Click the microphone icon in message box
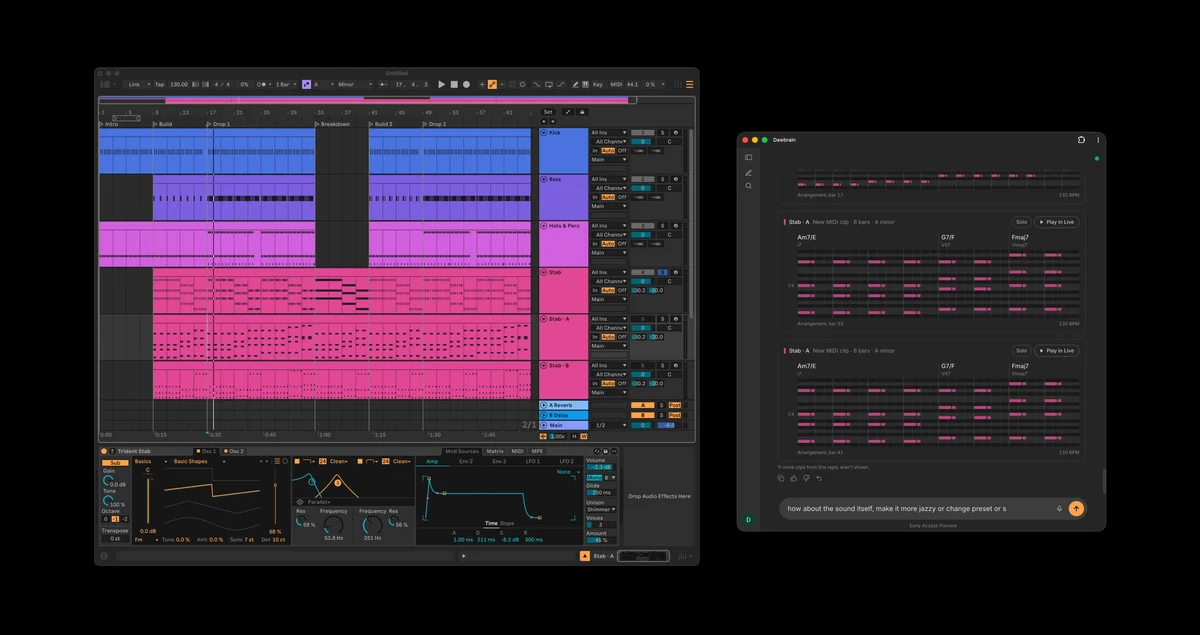This screenshot has width=1200, height=635. click(1059, 508)
